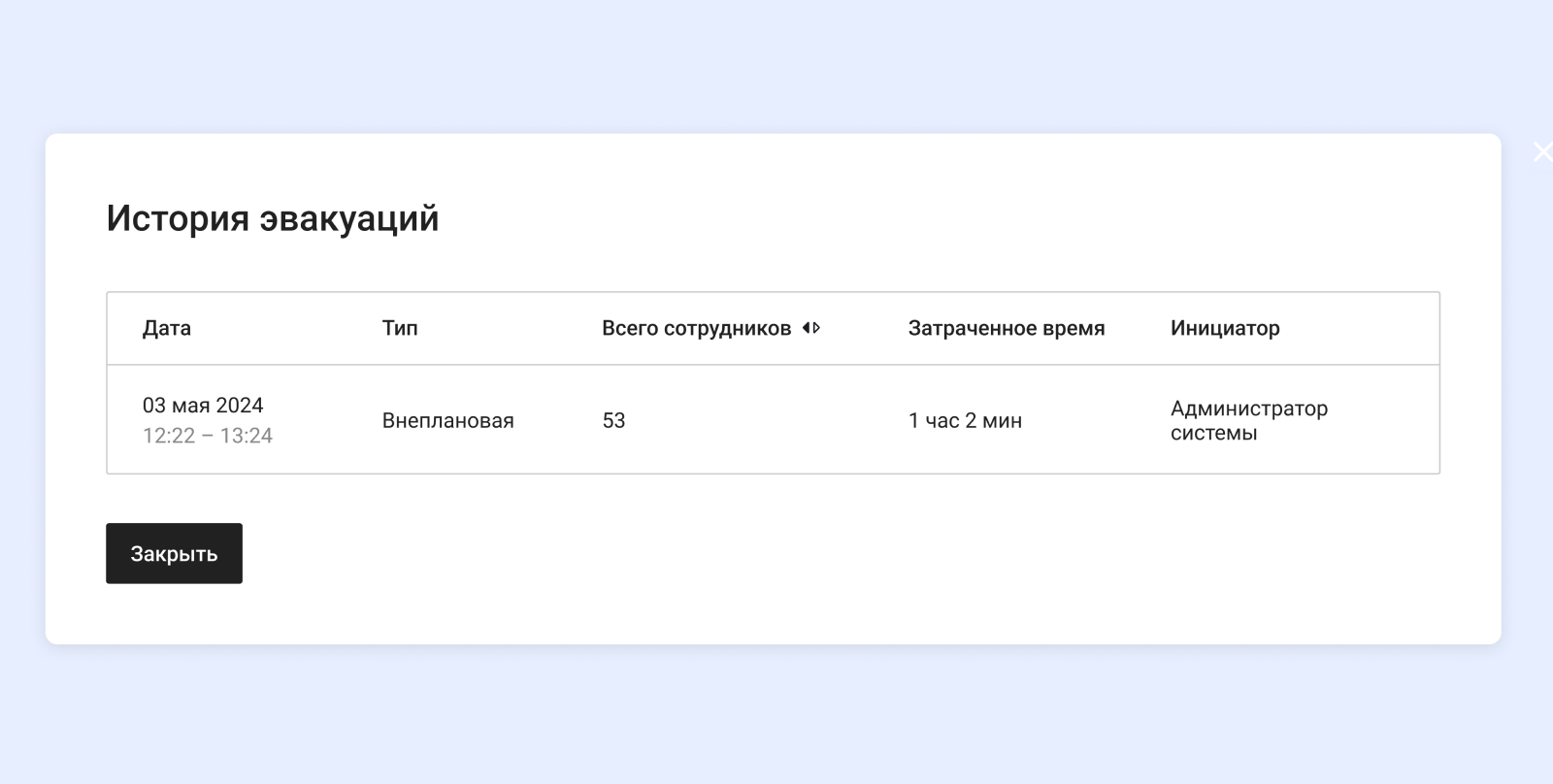Viewport: 1553px width, 784px height.
Task: Click the История эвакуаций dialog title
Action: click(273, 218)
